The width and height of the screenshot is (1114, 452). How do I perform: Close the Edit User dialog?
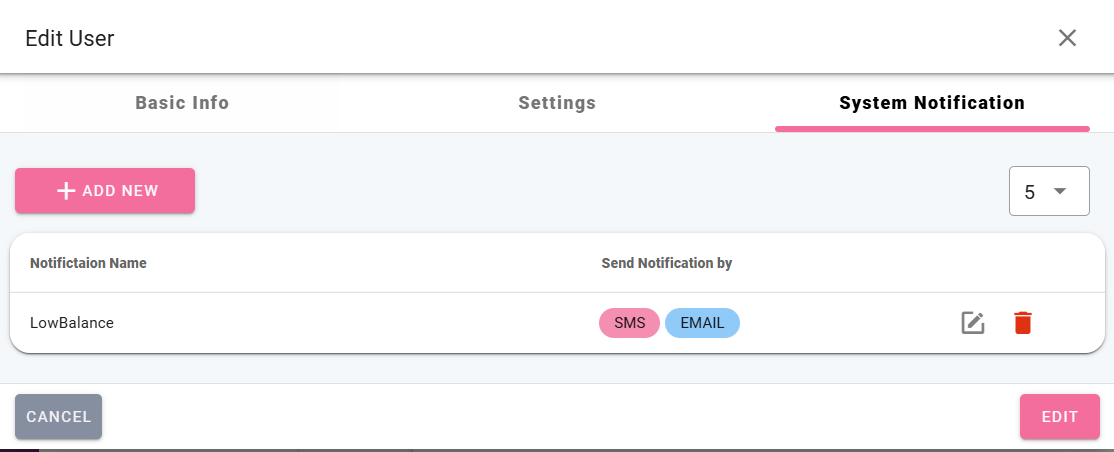pyautogui.click(x=1067, y=38)
